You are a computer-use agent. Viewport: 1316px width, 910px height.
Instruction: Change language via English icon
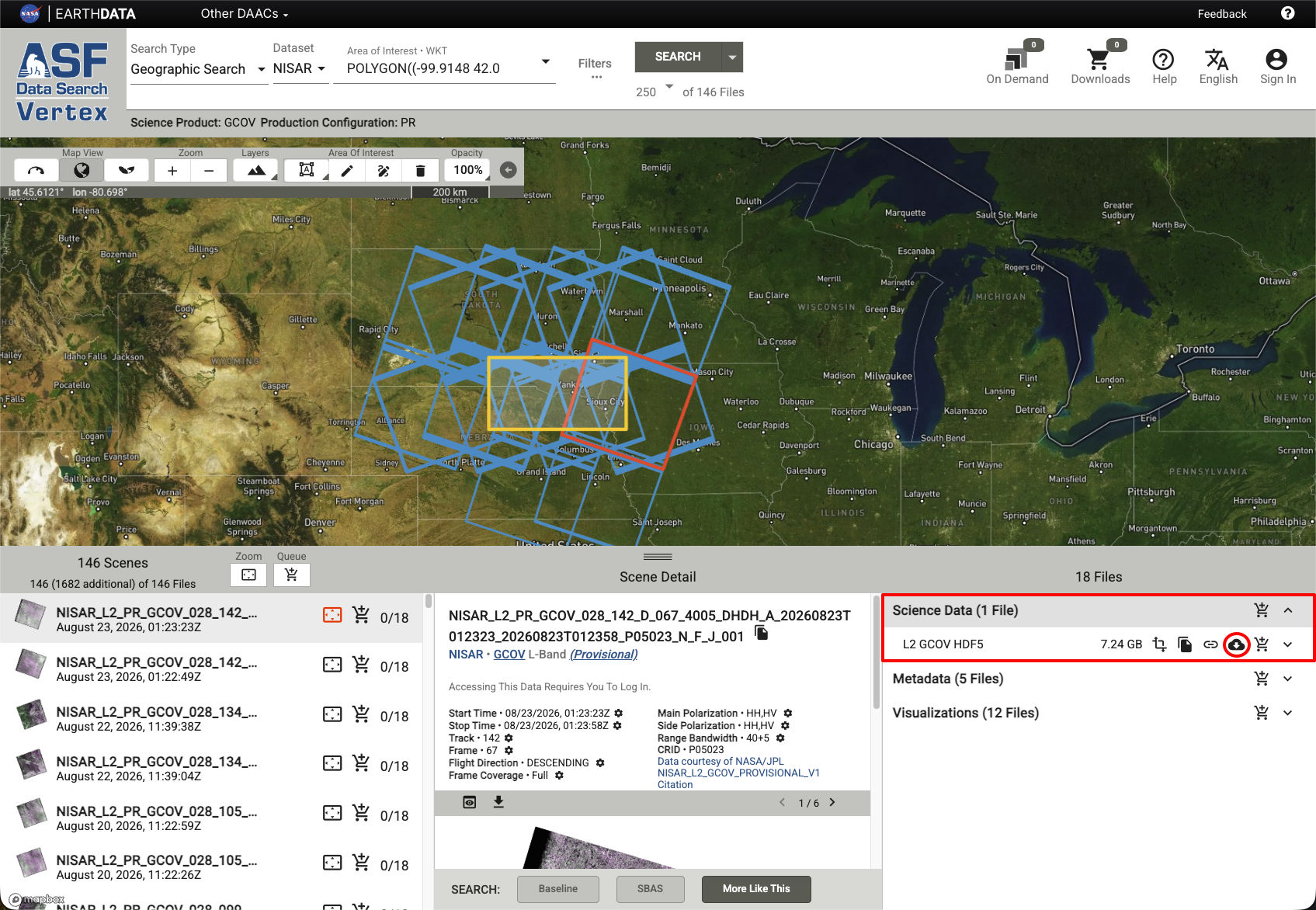click(x=1218, y=65)
